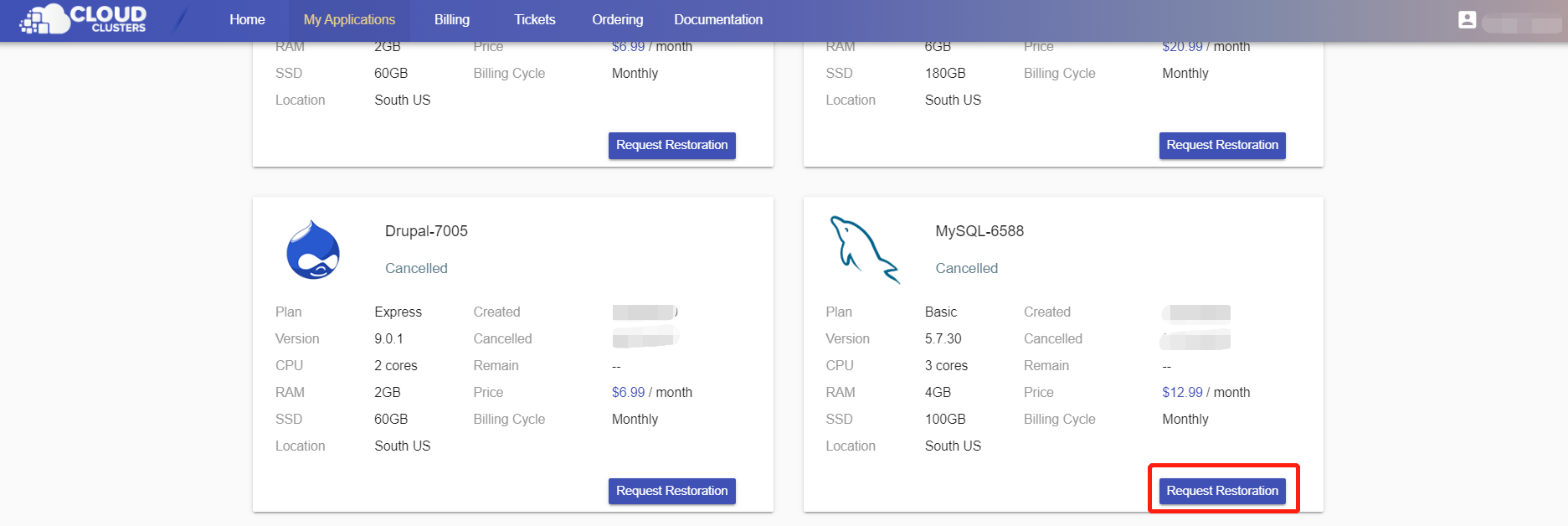Image resolution: width=1568 pixels, height=526 pixels.
Task: Click the Express plan value
Action: pos(398,312)
